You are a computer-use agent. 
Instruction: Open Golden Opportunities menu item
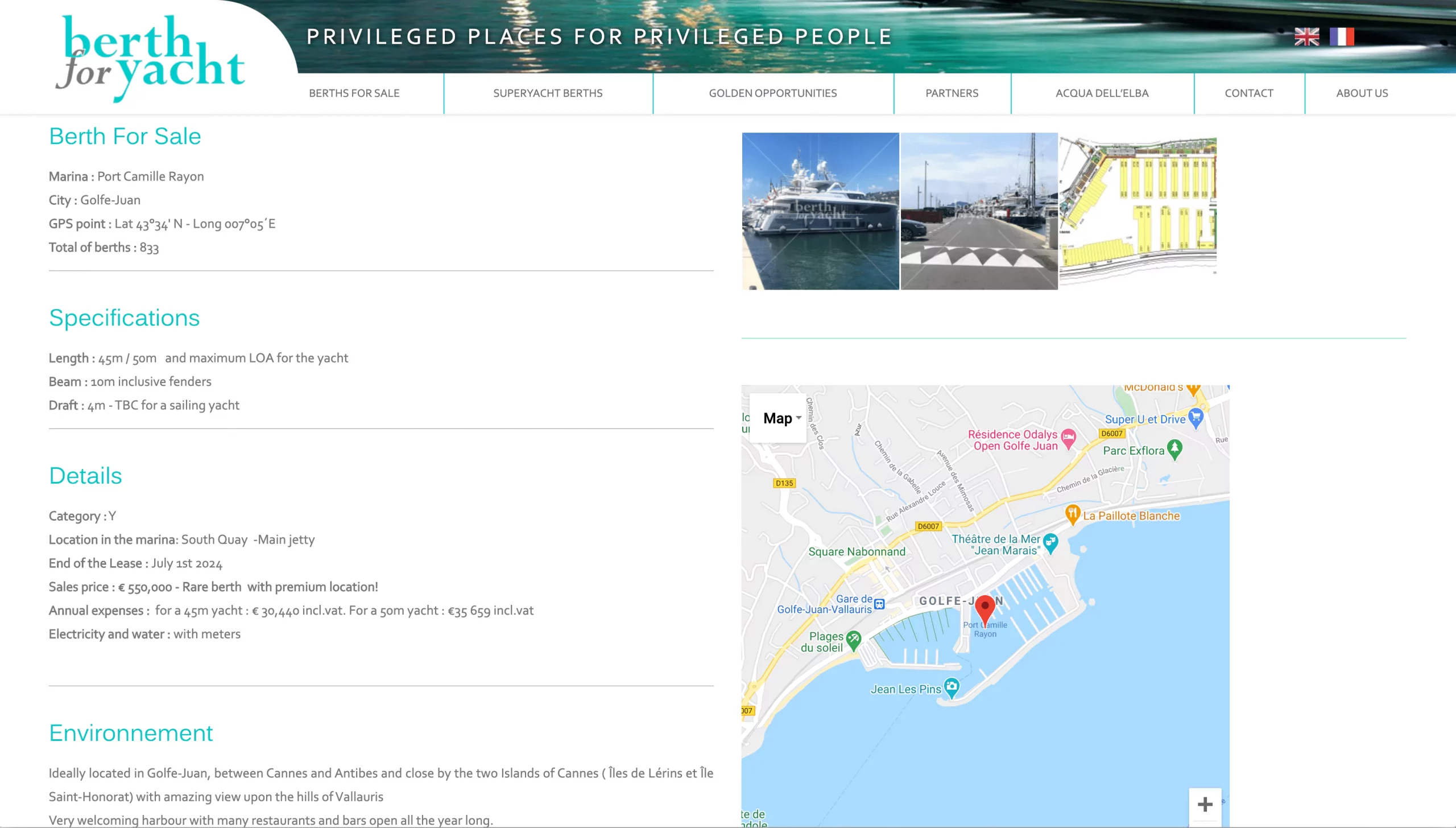(772, 93)
